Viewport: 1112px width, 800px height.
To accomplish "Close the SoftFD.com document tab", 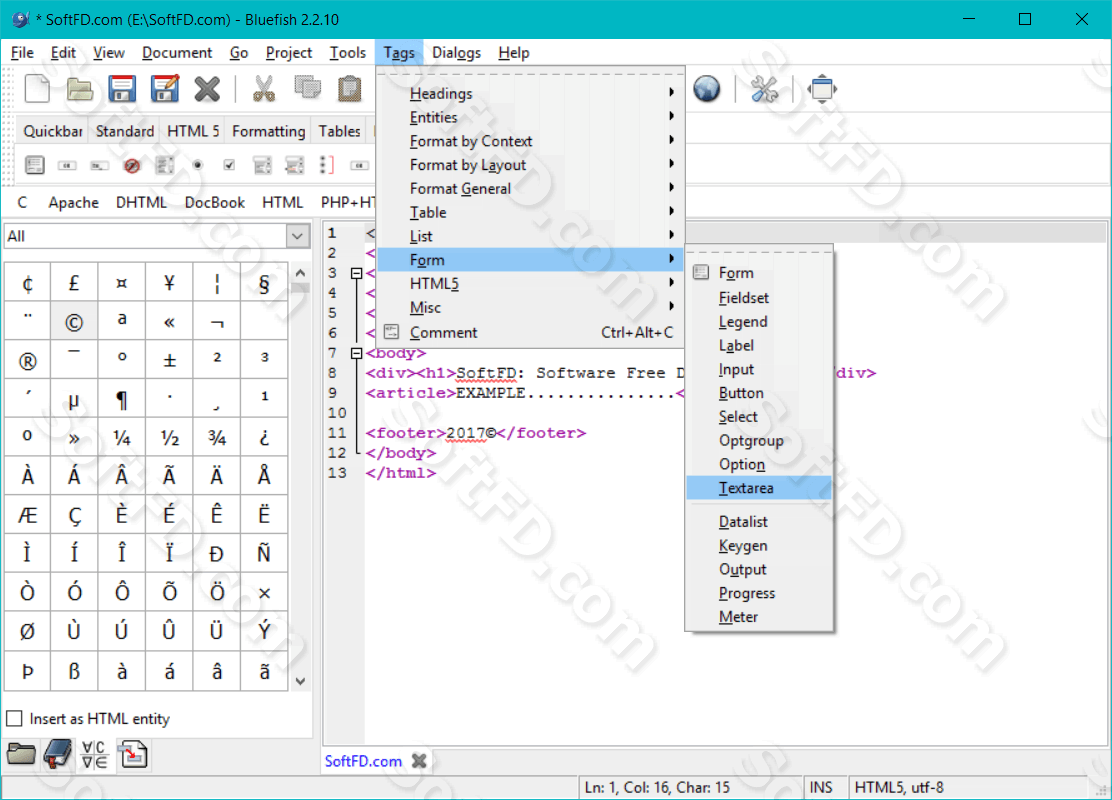I will pos(419,761).
